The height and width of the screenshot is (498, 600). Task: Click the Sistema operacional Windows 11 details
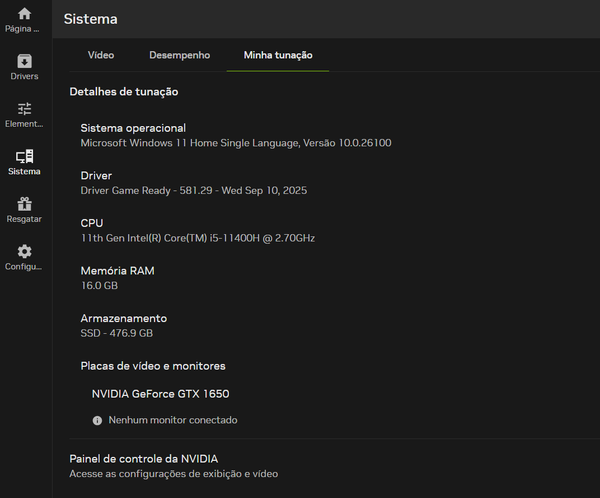(236, 143)
